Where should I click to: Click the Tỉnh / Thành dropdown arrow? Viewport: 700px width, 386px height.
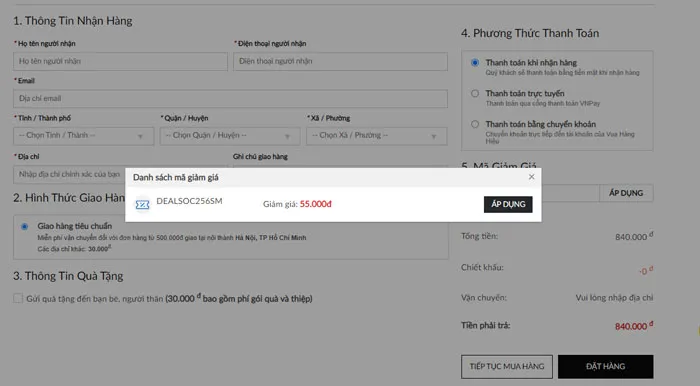click(140, 136)
